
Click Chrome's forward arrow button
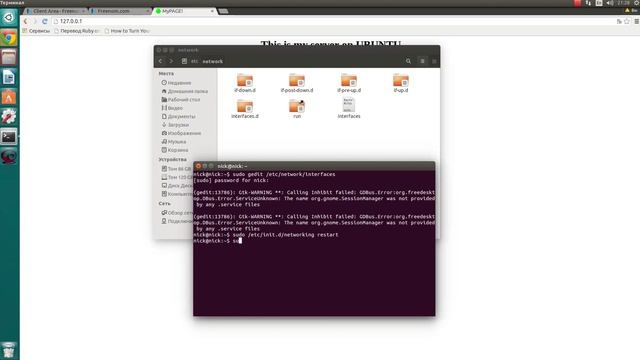[35, 21]
